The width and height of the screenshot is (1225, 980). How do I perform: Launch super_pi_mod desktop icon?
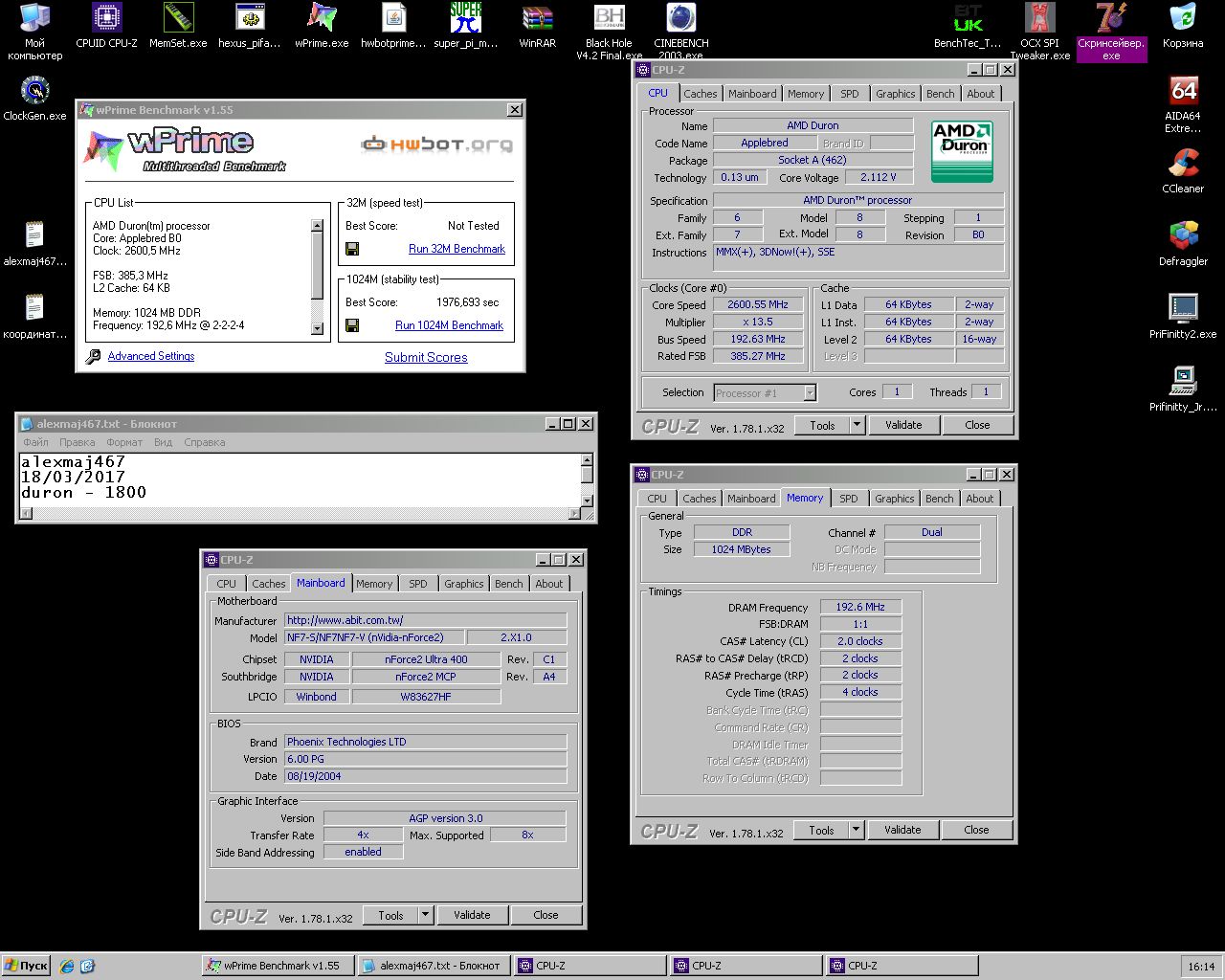click(465, 26)
